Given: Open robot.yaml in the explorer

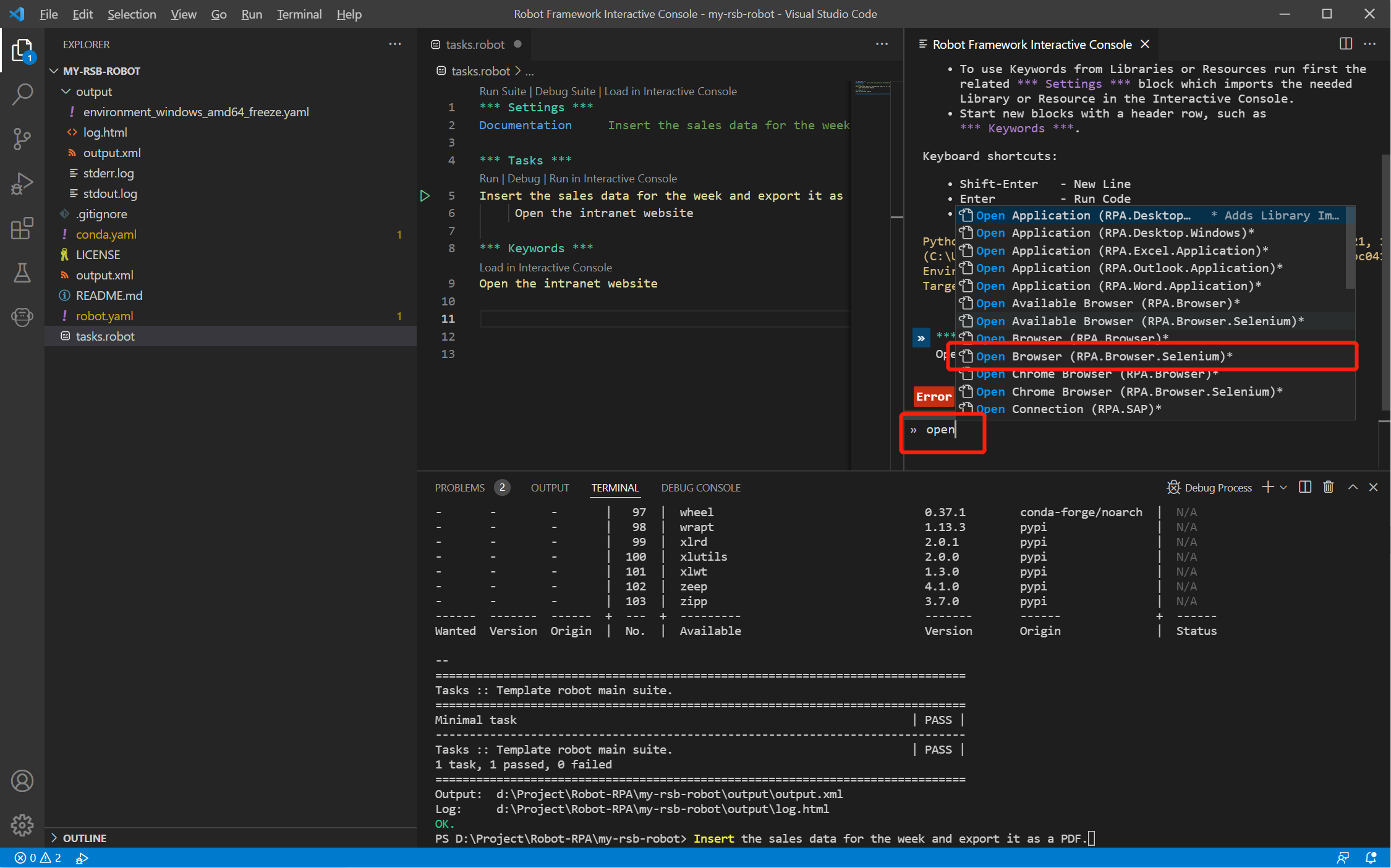Looking at the screenshot, I should click(x=104, y=316).
